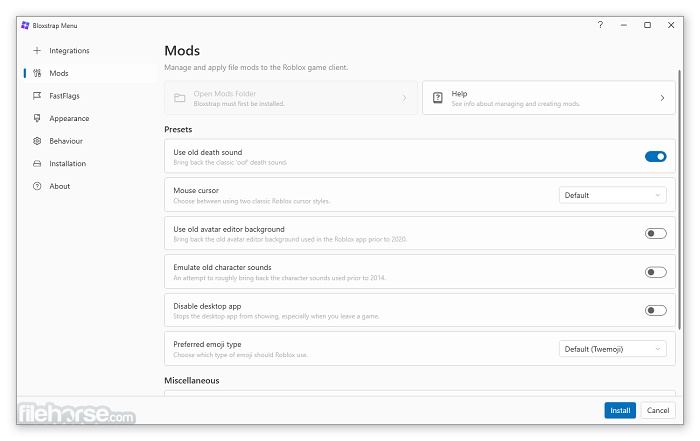Image resolution: width=700 pixels, height=441 pixels.
Task: Expand the Help card chevron
Action: 662,98
